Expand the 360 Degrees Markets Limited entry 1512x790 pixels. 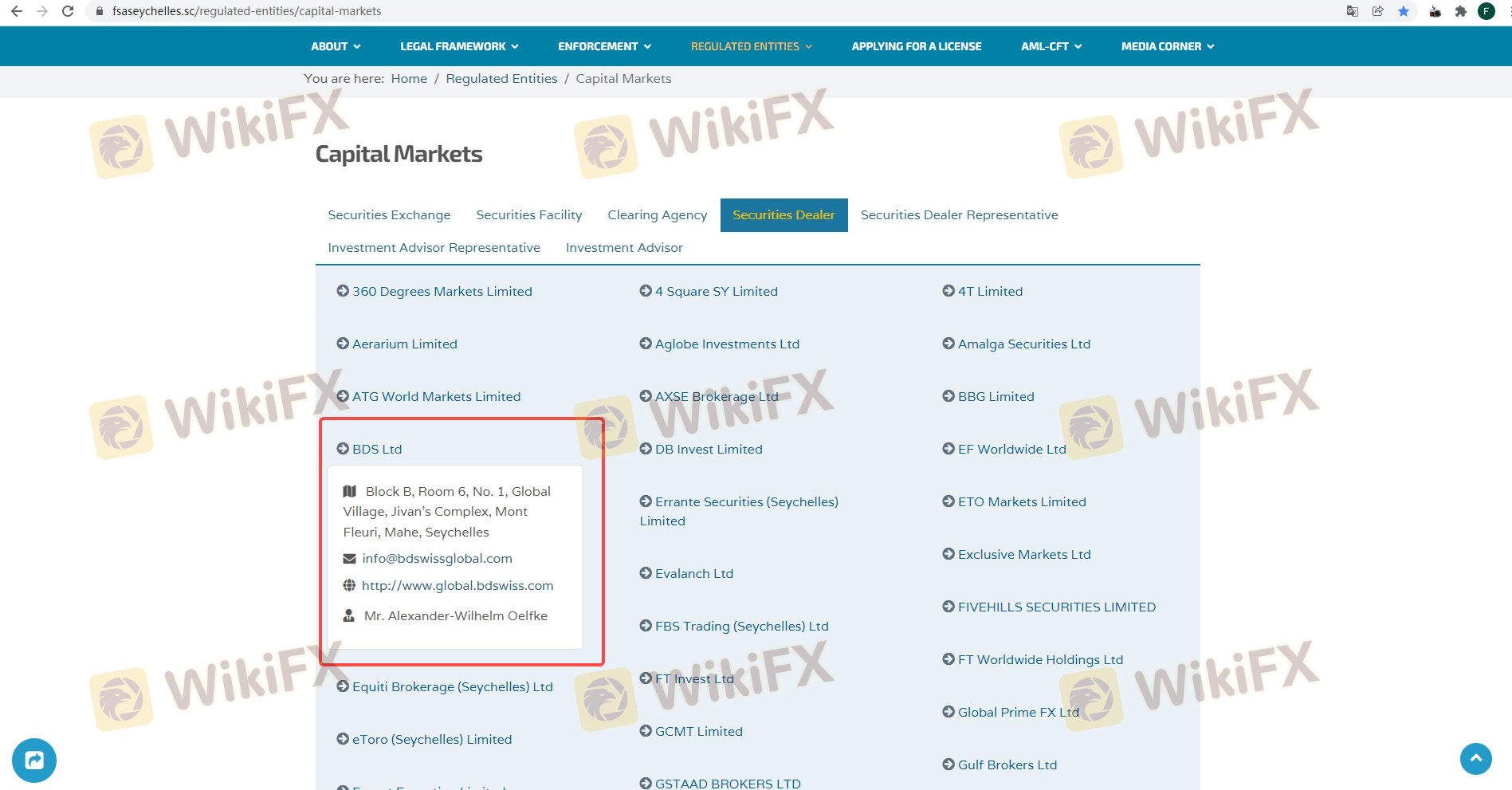[x=442, y=292]
